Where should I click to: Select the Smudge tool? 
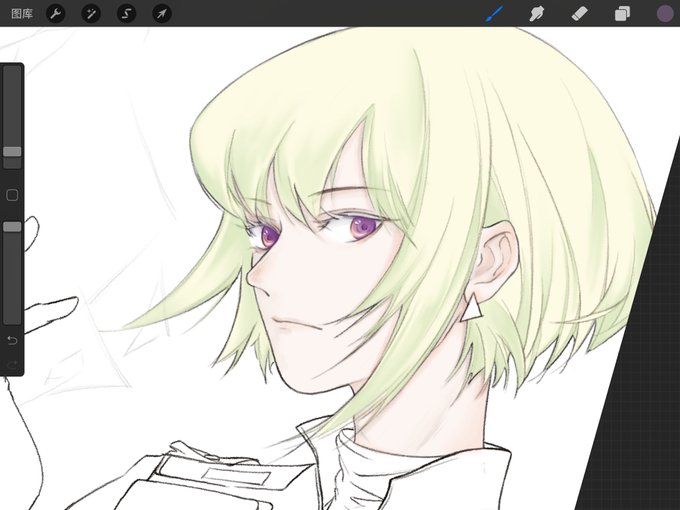pos(537,14)
